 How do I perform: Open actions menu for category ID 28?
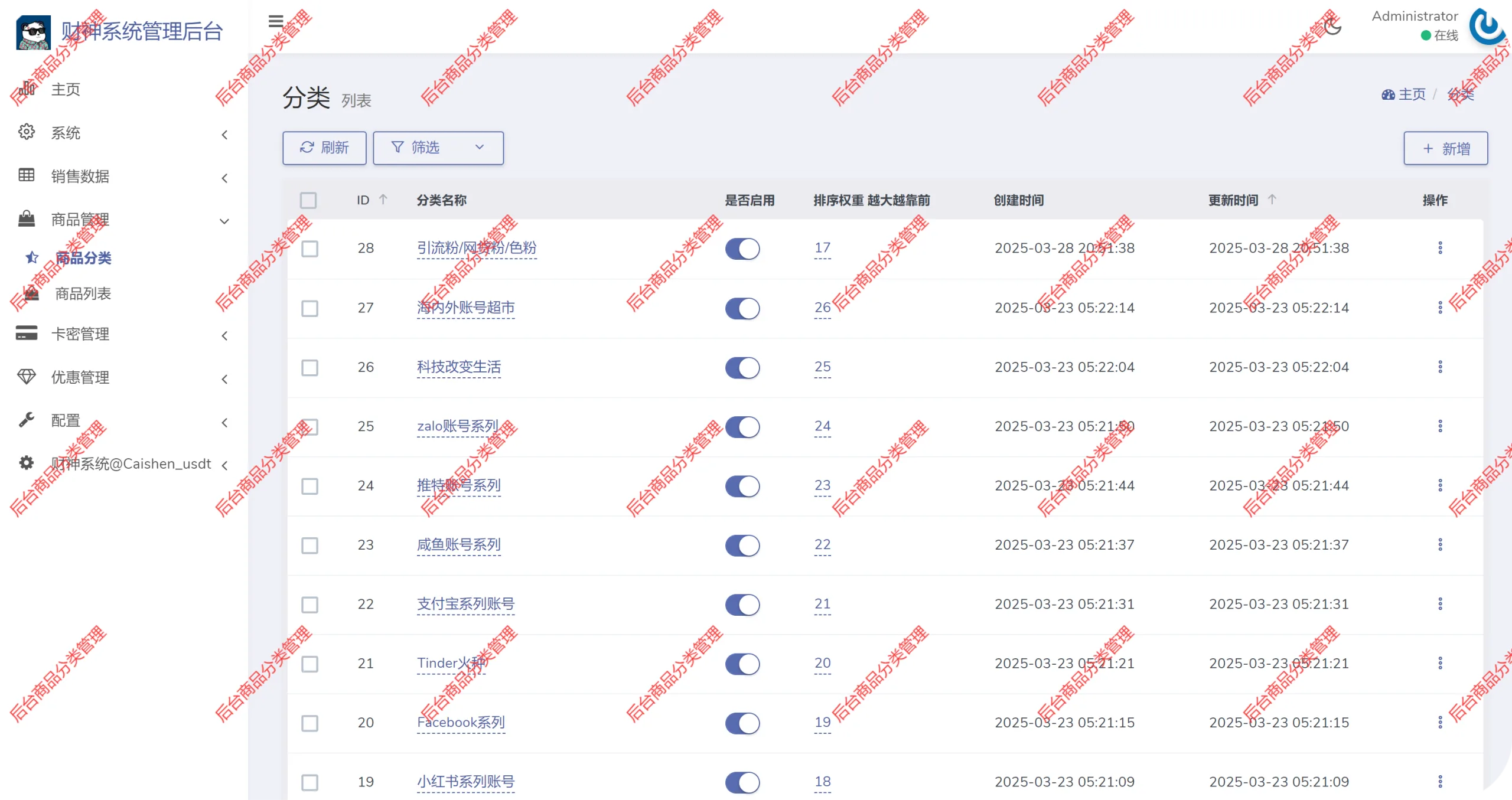click(x=1440, y=248)
